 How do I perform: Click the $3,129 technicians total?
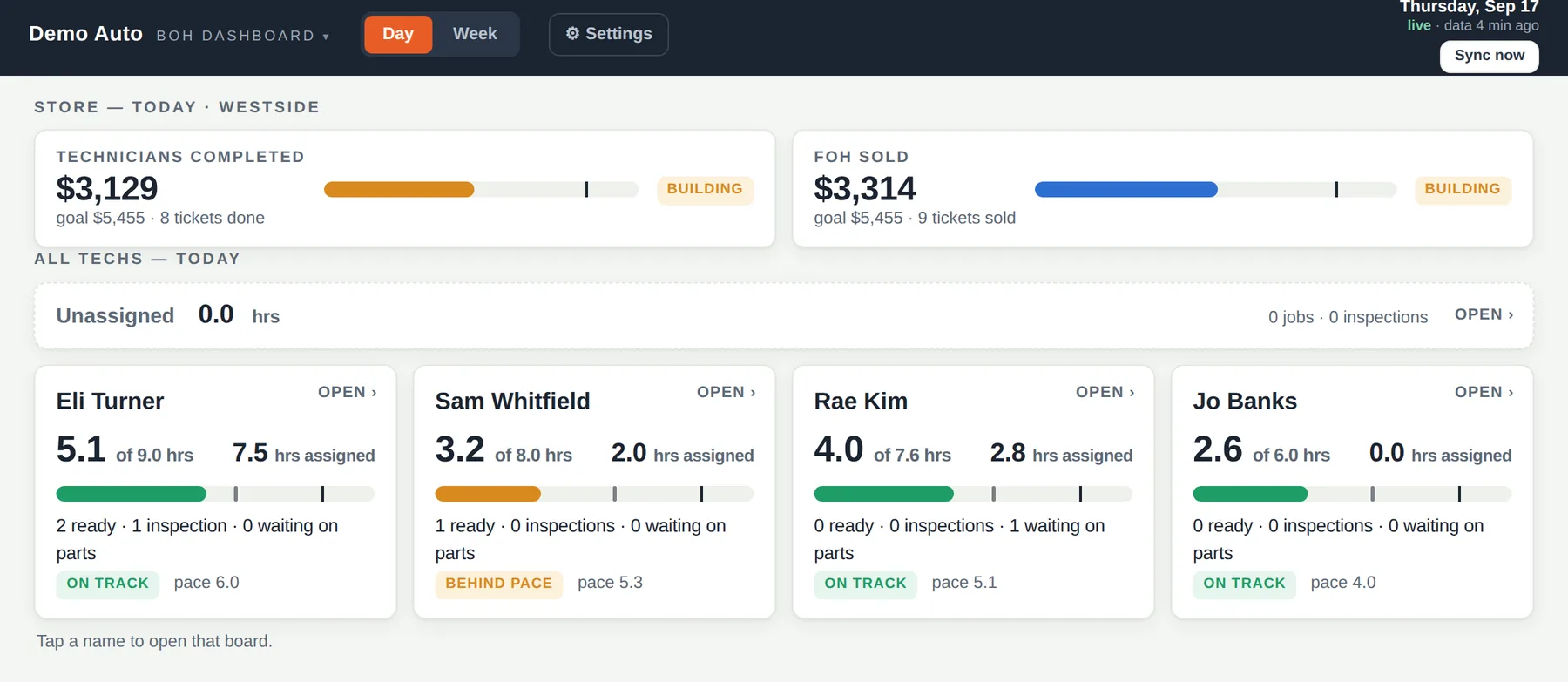107,188
